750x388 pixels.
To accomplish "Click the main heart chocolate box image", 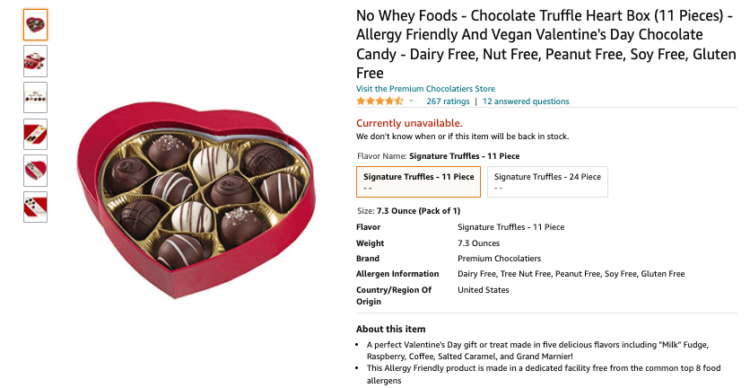I will point(196,200).
